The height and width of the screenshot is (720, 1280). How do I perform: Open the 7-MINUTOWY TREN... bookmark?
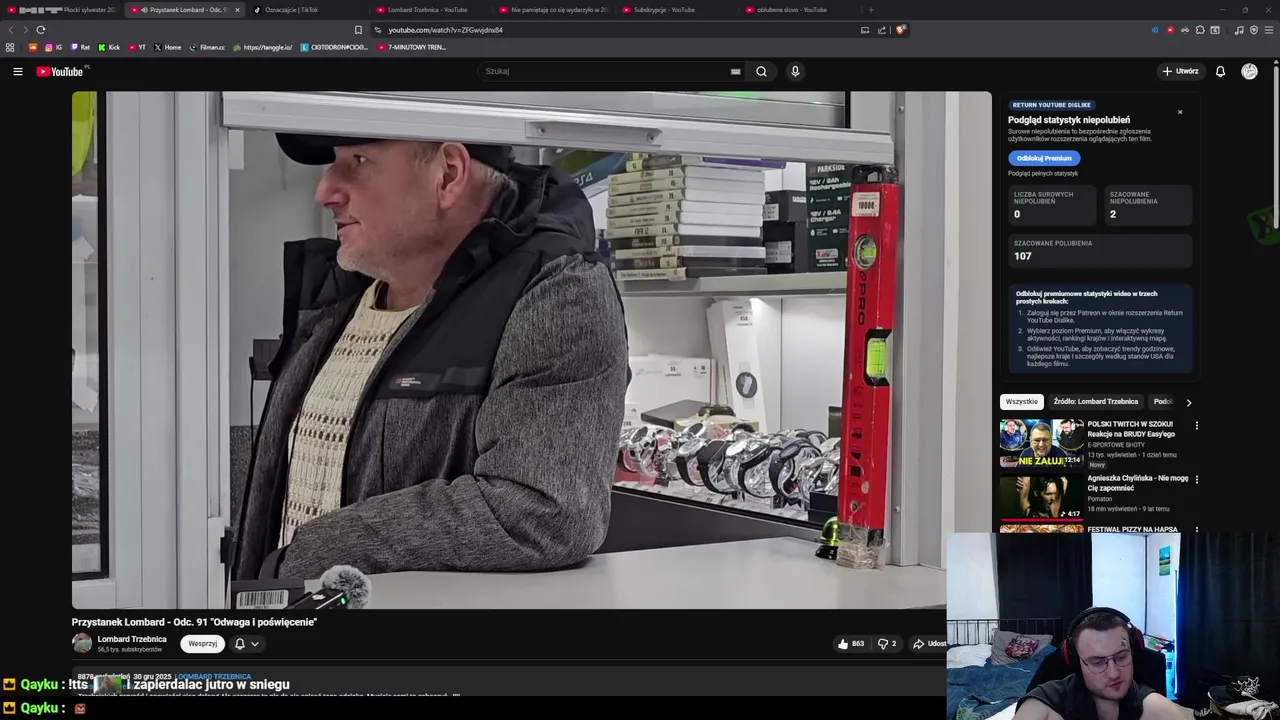tap(412, 47)
